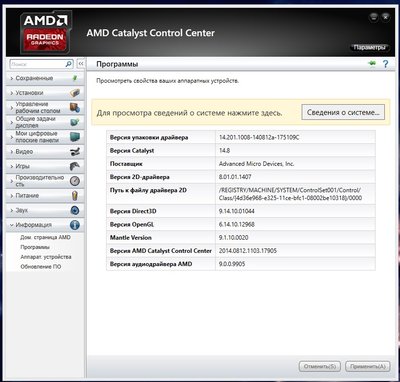
Task: Click the Производительность gauge icon
Action: [75, 181]
